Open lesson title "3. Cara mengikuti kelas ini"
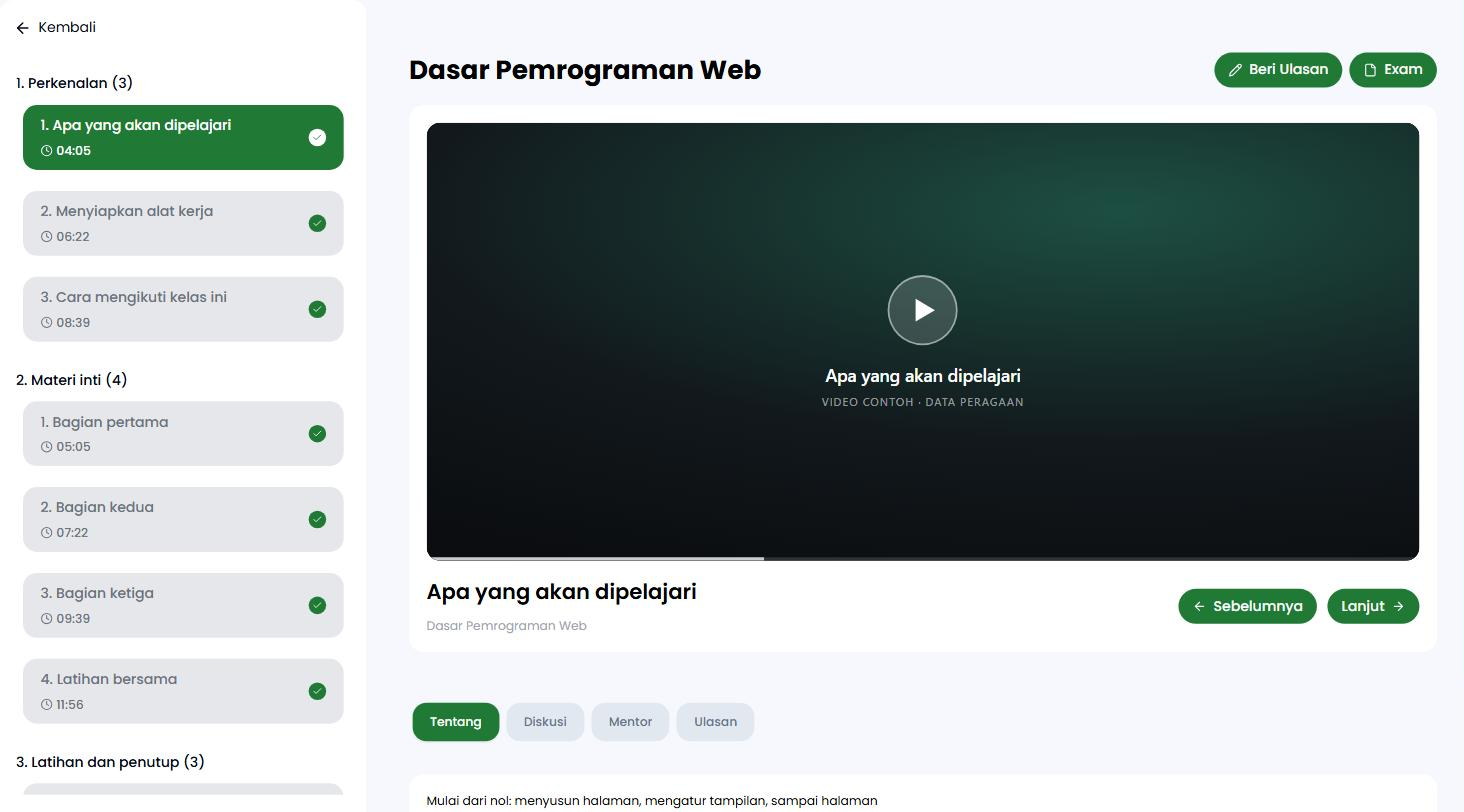This screenshot has width=1464, height=812. pyautogui.click(x=134, y=297)
